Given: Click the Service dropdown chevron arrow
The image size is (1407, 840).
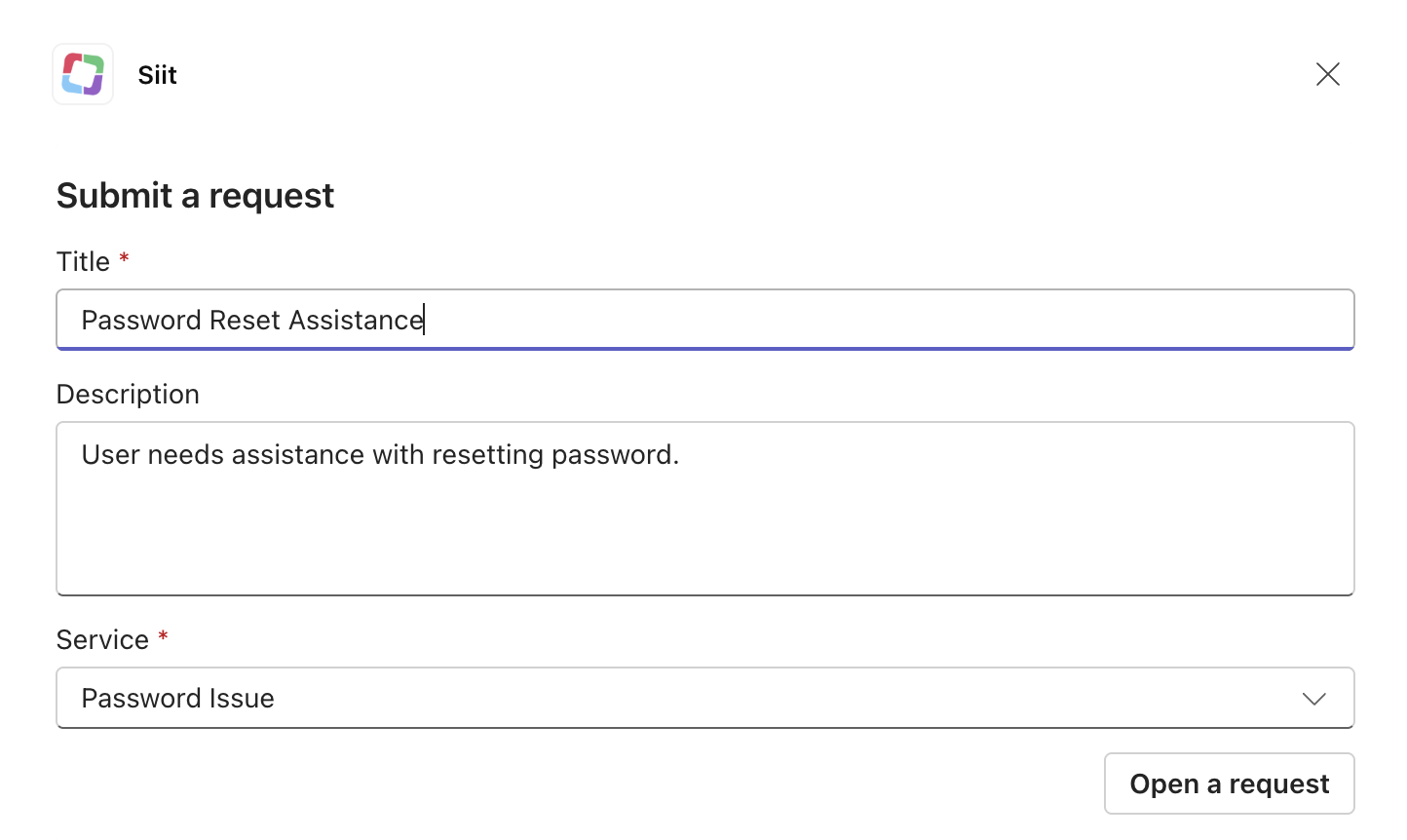Looking at the screenshot, I should 1313,699.
